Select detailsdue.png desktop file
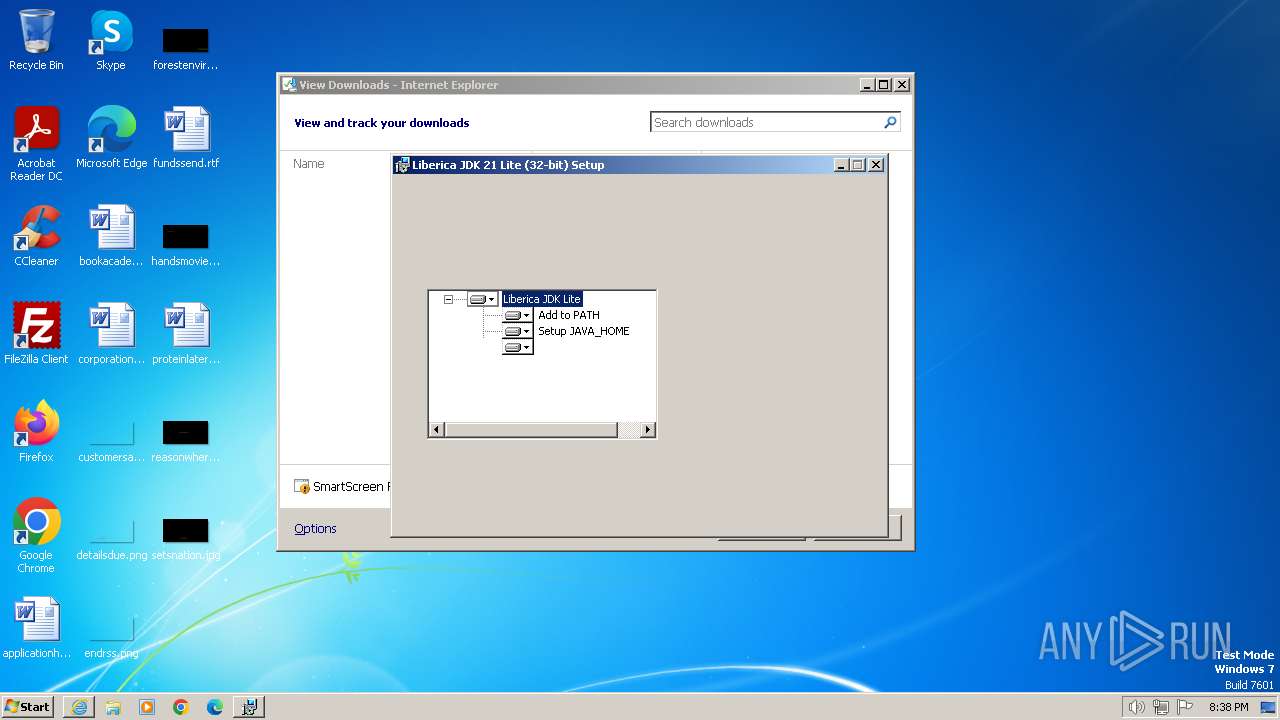This screenshot has height=720, width=1280. (x=111, y=538)
